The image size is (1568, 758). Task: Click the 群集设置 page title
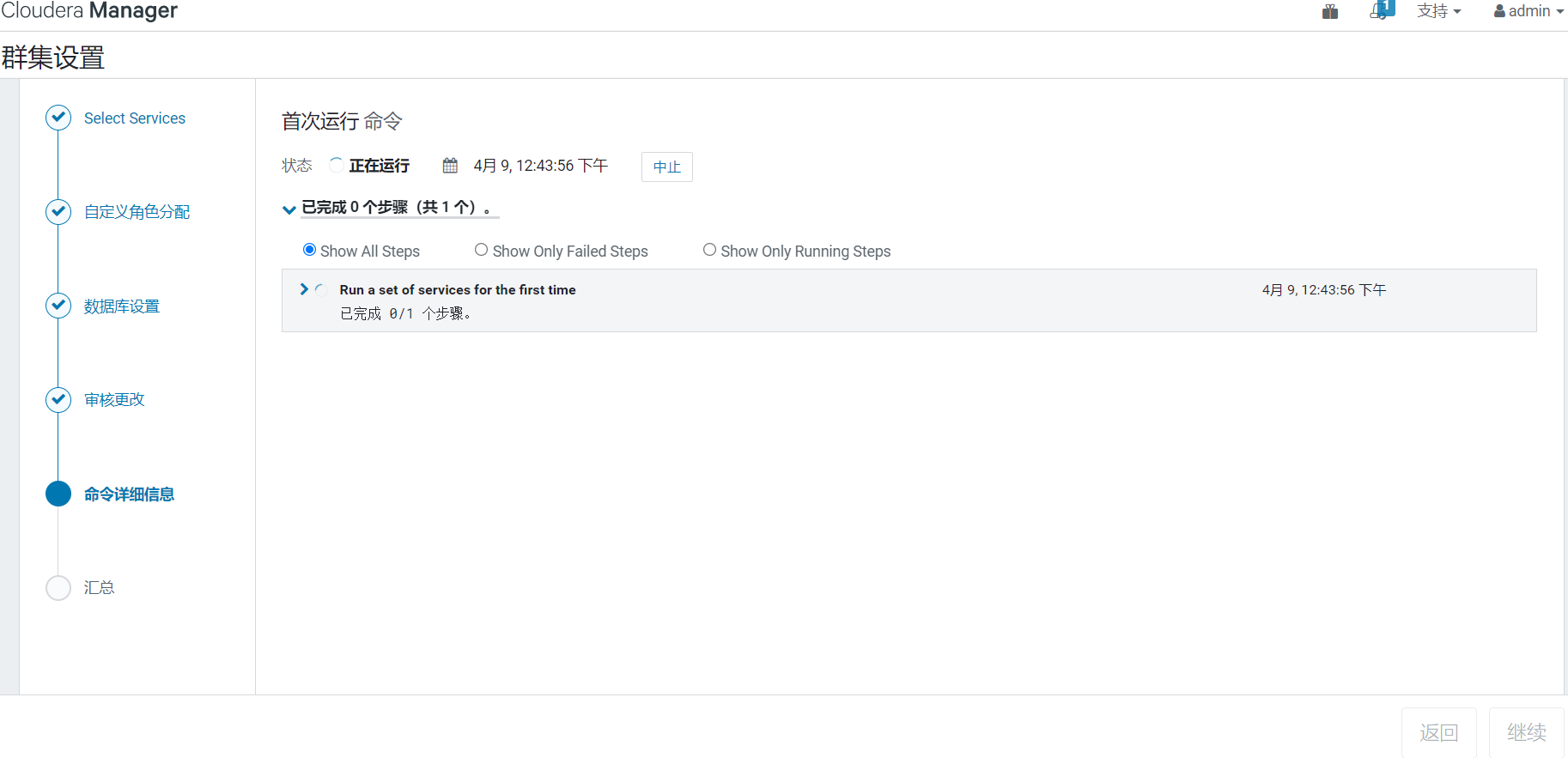(53, 58)
